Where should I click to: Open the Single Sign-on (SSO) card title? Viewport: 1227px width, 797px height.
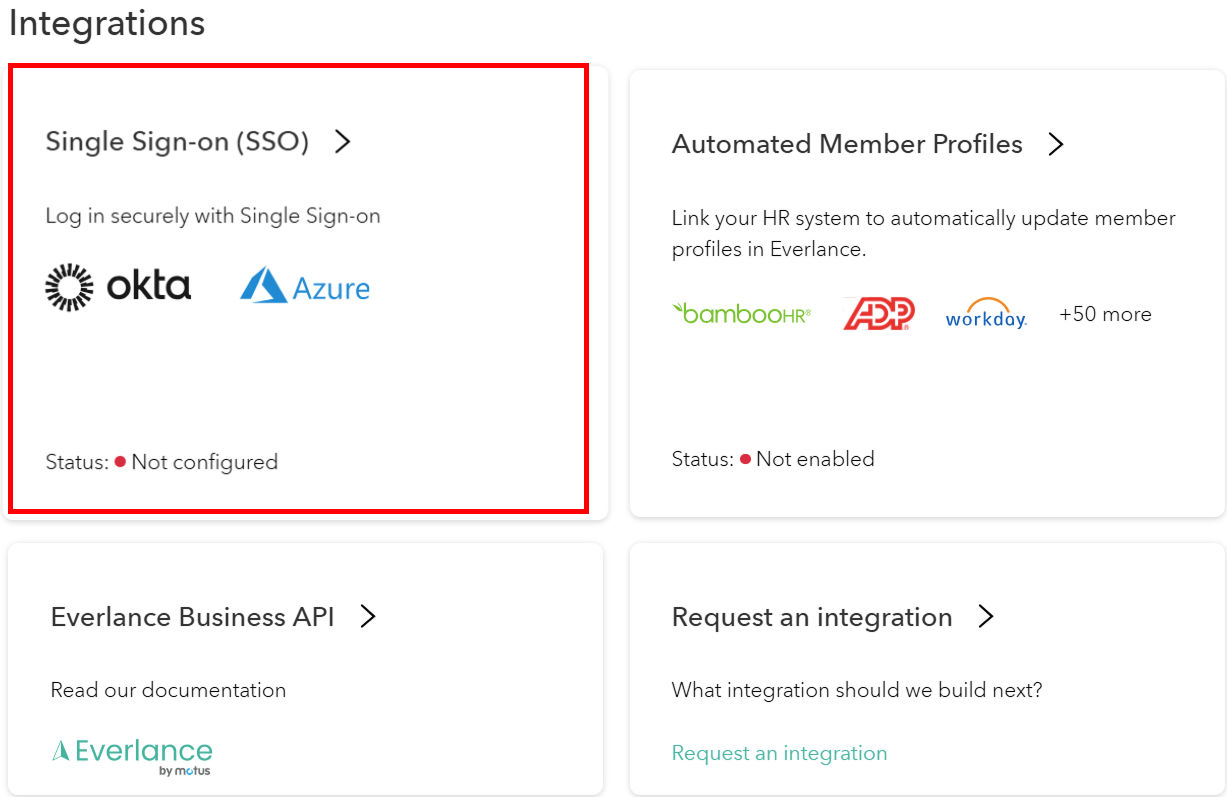(x=177, y=142)
